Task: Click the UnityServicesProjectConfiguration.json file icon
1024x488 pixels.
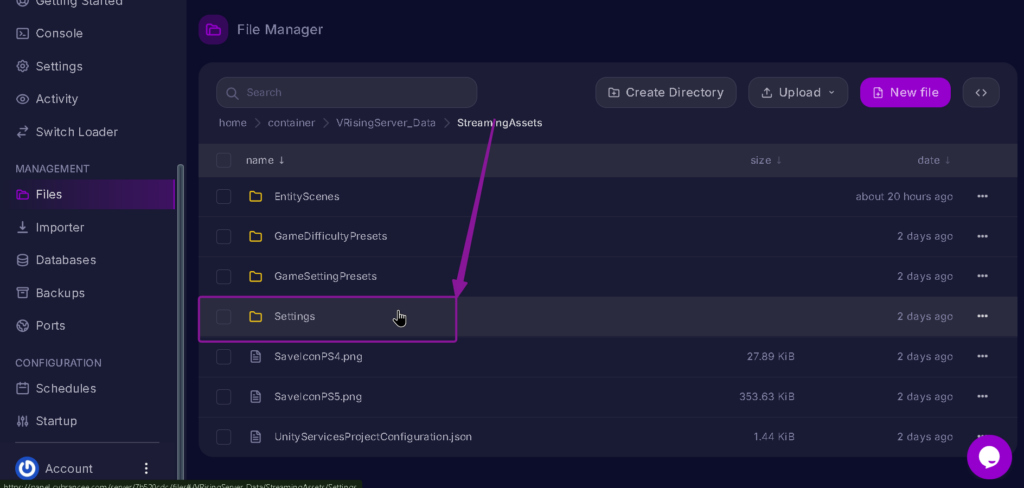Action: click(255, 436)
